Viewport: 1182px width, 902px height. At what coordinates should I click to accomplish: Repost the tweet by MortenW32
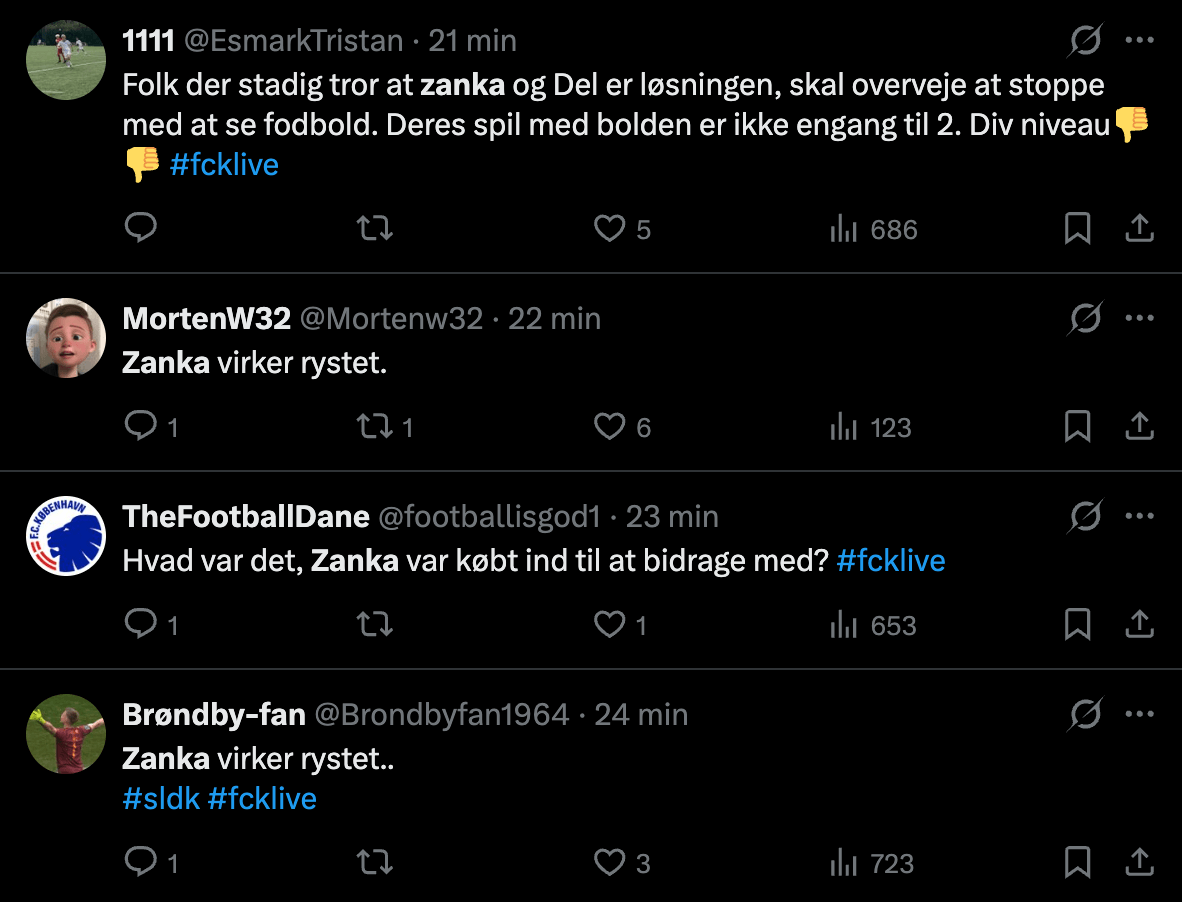click(x=375, y=427)
